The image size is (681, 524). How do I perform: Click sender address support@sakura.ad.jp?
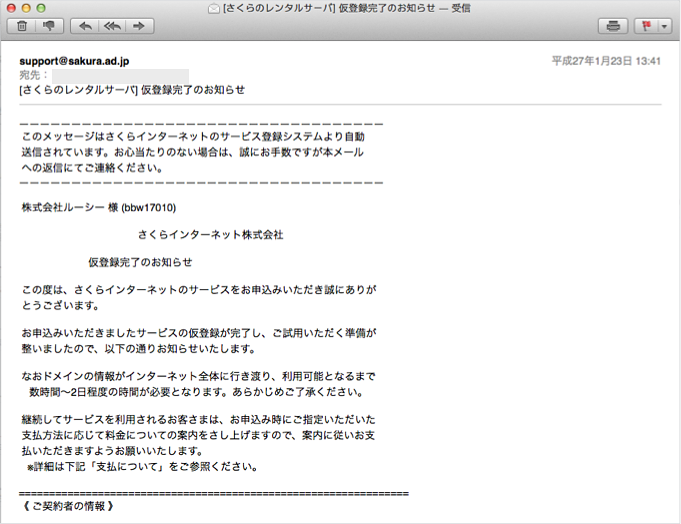tap(74, 61)
